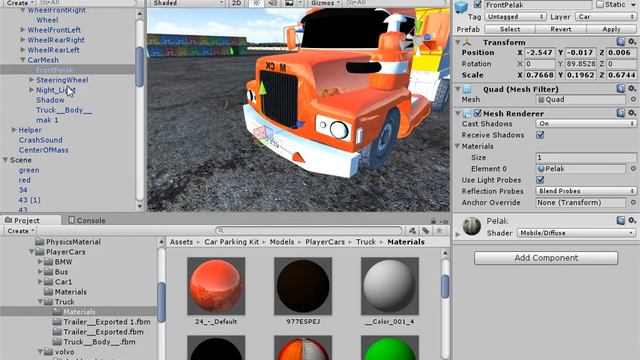Click Car Parking Kit in breadcrumb path
640x360 pixels.
pos(231,242)
